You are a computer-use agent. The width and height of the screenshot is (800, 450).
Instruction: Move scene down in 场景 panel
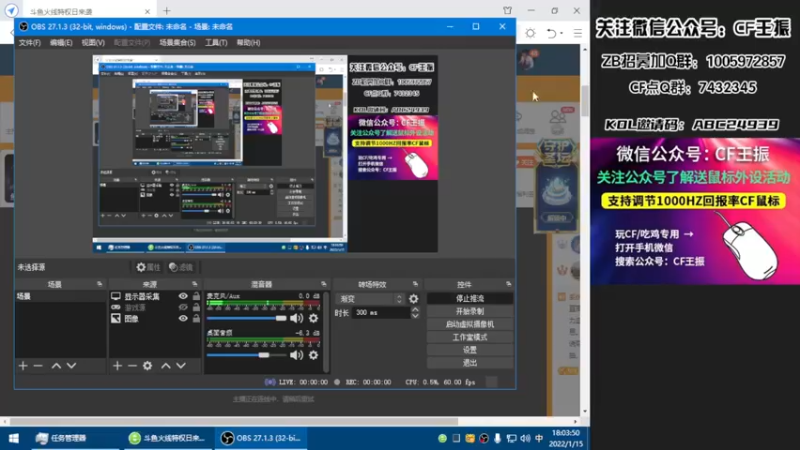(x=71, y=366)
